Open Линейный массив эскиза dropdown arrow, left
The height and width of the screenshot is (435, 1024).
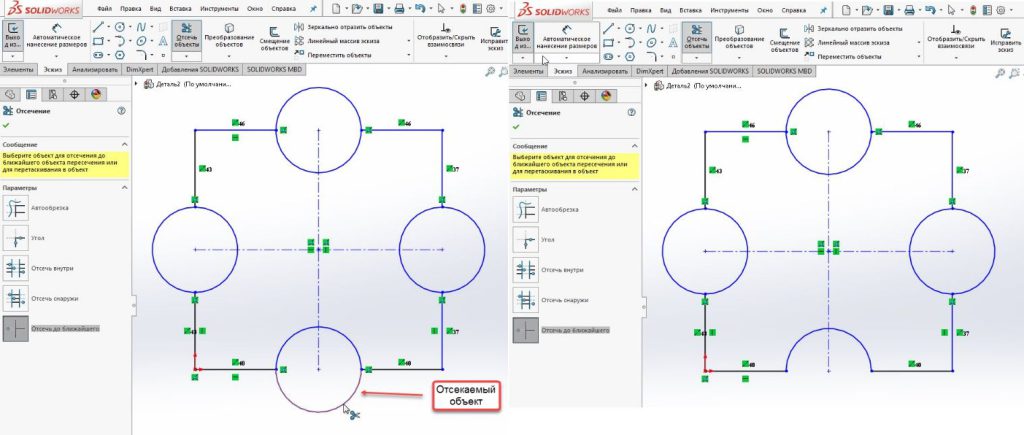tap(409, 41)
